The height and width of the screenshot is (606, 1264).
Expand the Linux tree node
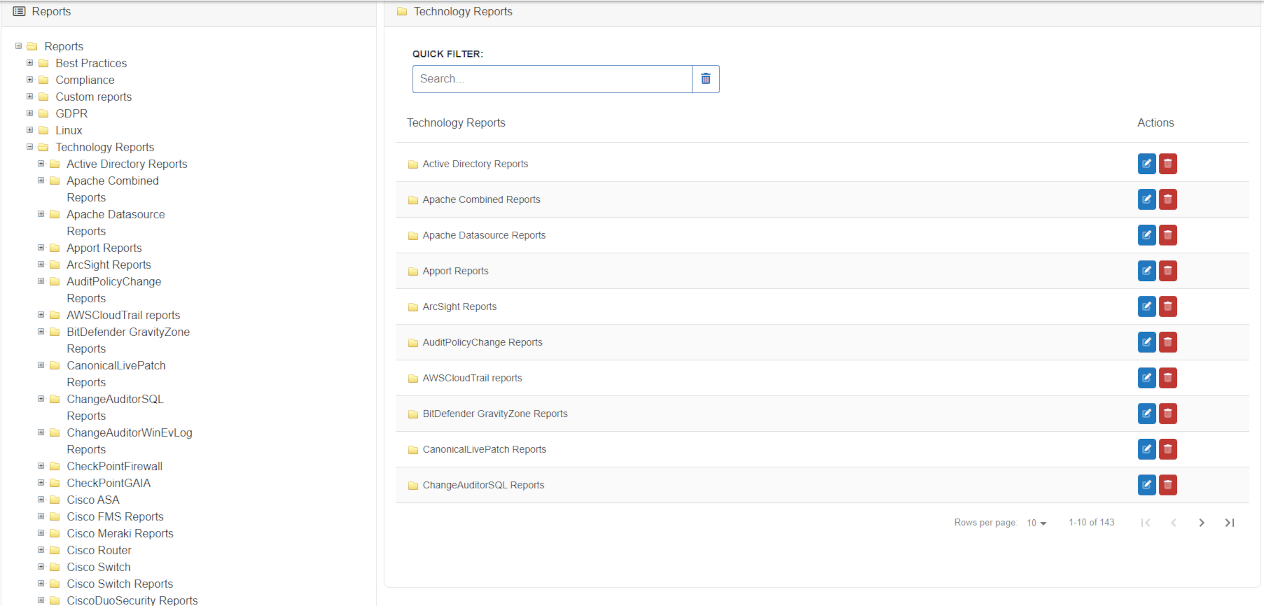click(30, 130)
